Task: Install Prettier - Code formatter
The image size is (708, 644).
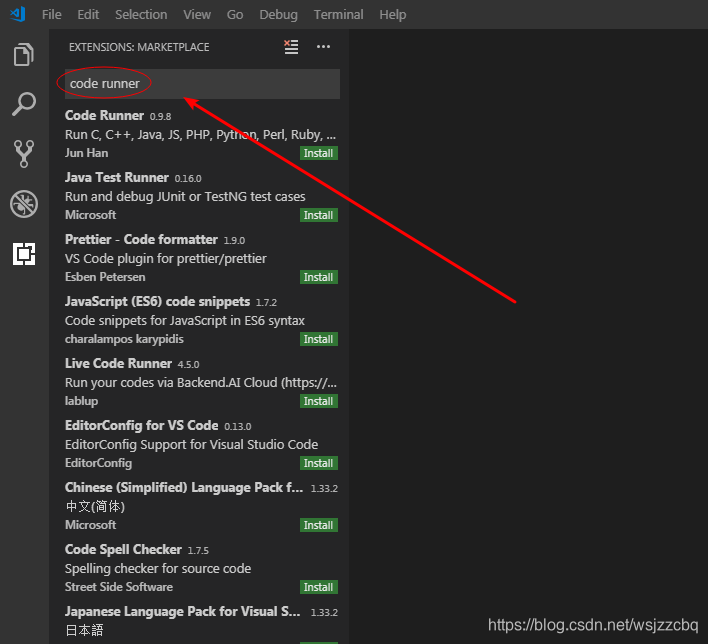Action: [319, 277]
